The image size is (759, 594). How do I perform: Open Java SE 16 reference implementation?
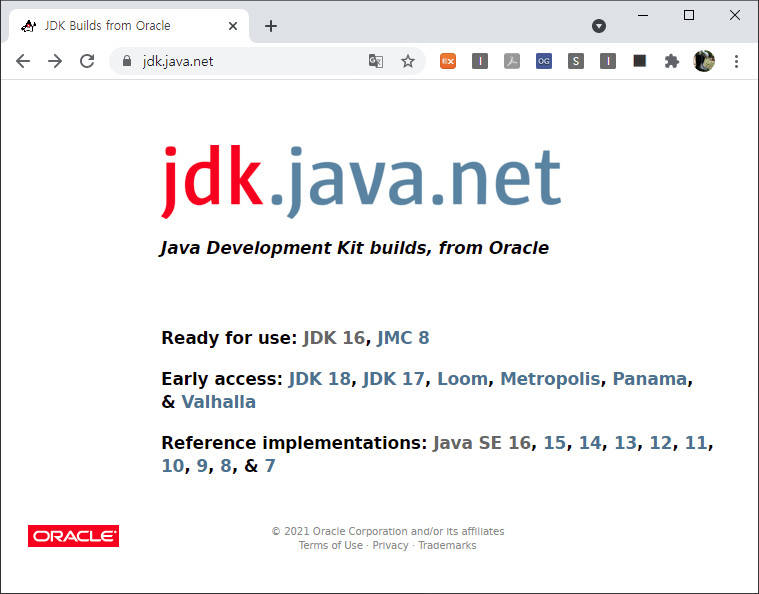pyautogui.click(x=482, y=442)
